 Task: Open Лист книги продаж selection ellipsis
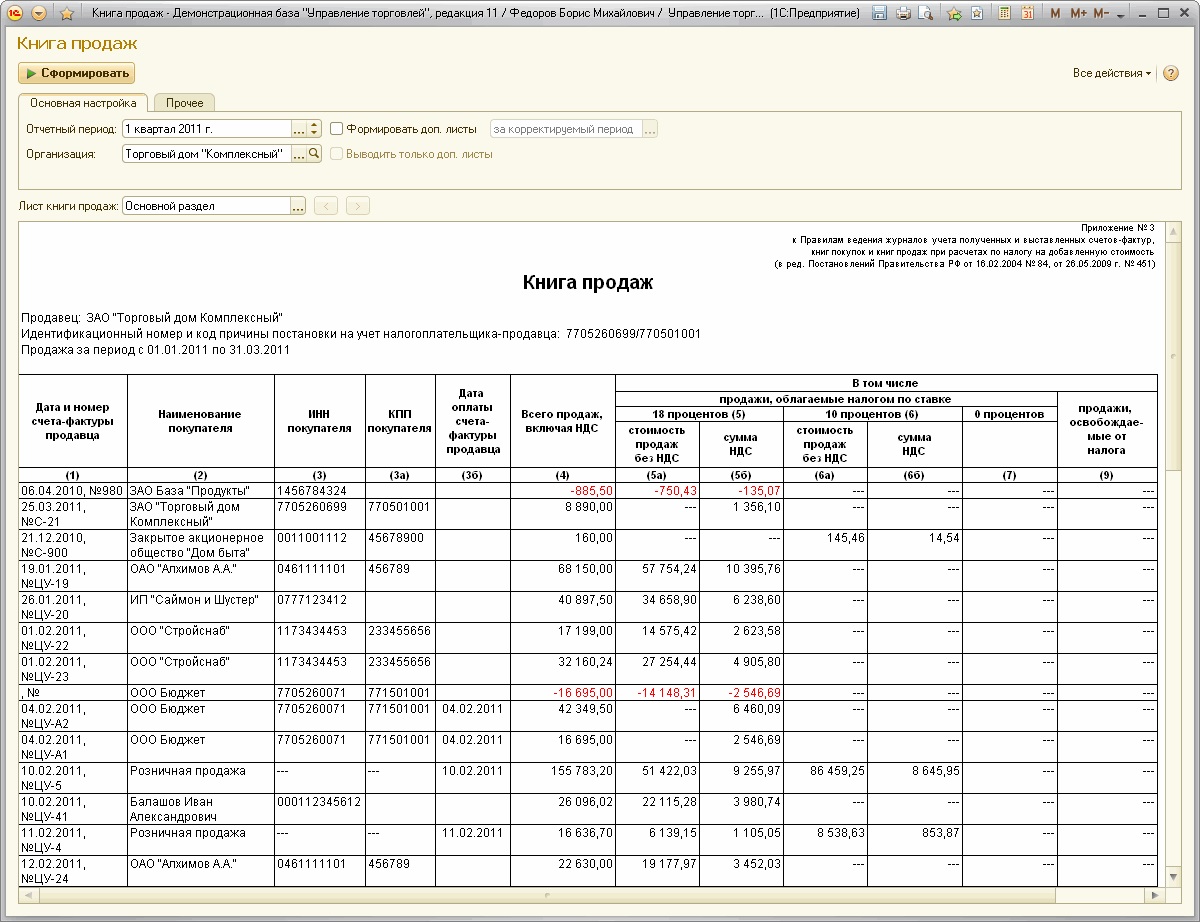pos(298,206)
